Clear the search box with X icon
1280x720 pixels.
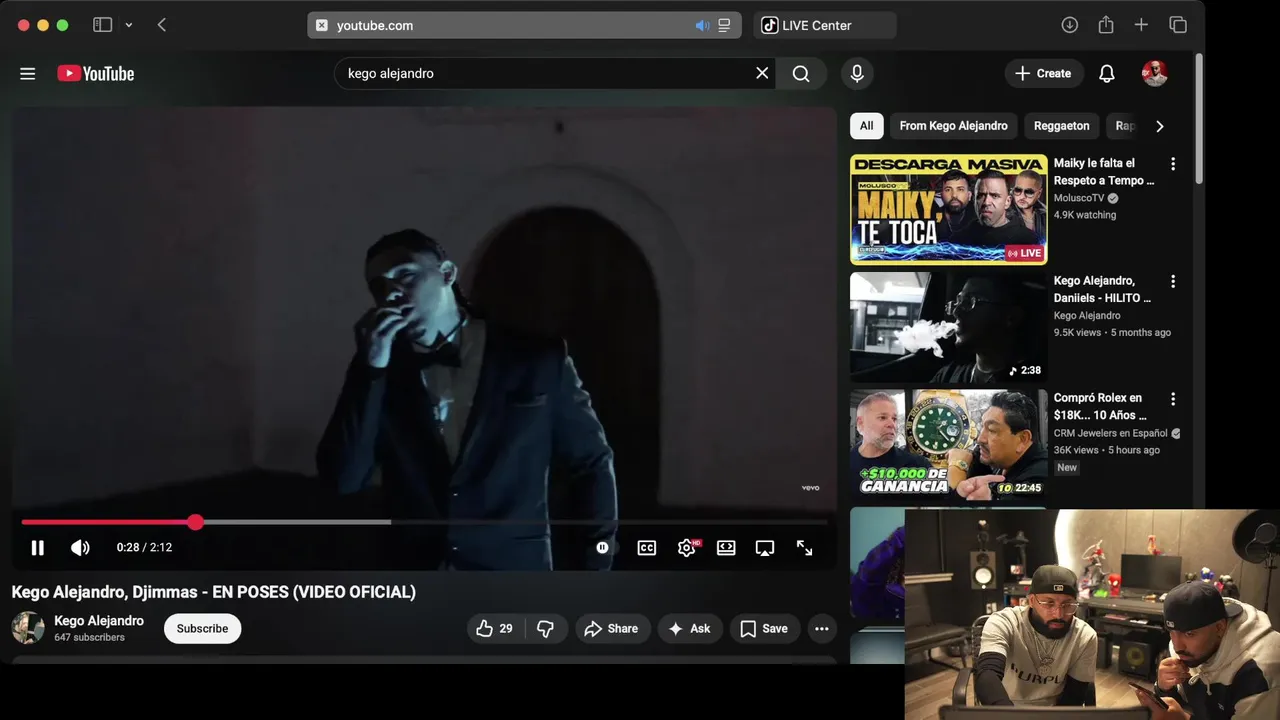(762, 73)
